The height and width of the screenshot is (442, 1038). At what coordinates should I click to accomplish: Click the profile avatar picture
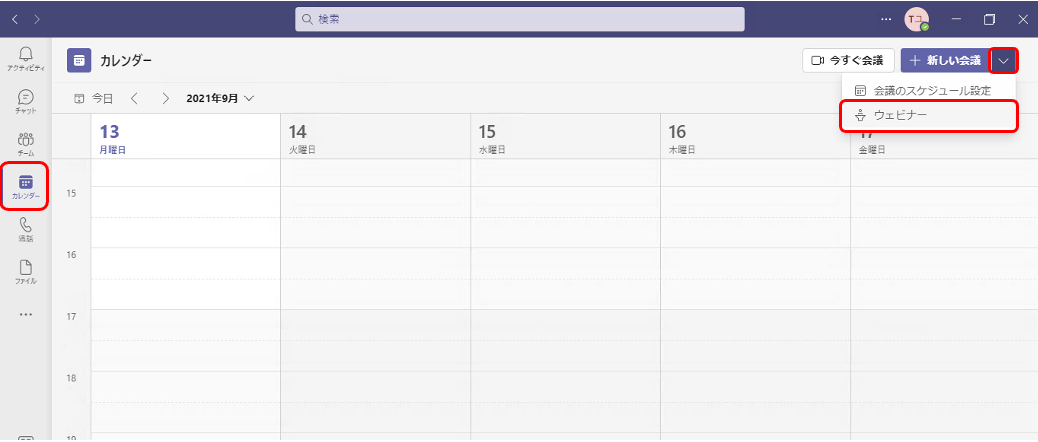pos(916,20)
